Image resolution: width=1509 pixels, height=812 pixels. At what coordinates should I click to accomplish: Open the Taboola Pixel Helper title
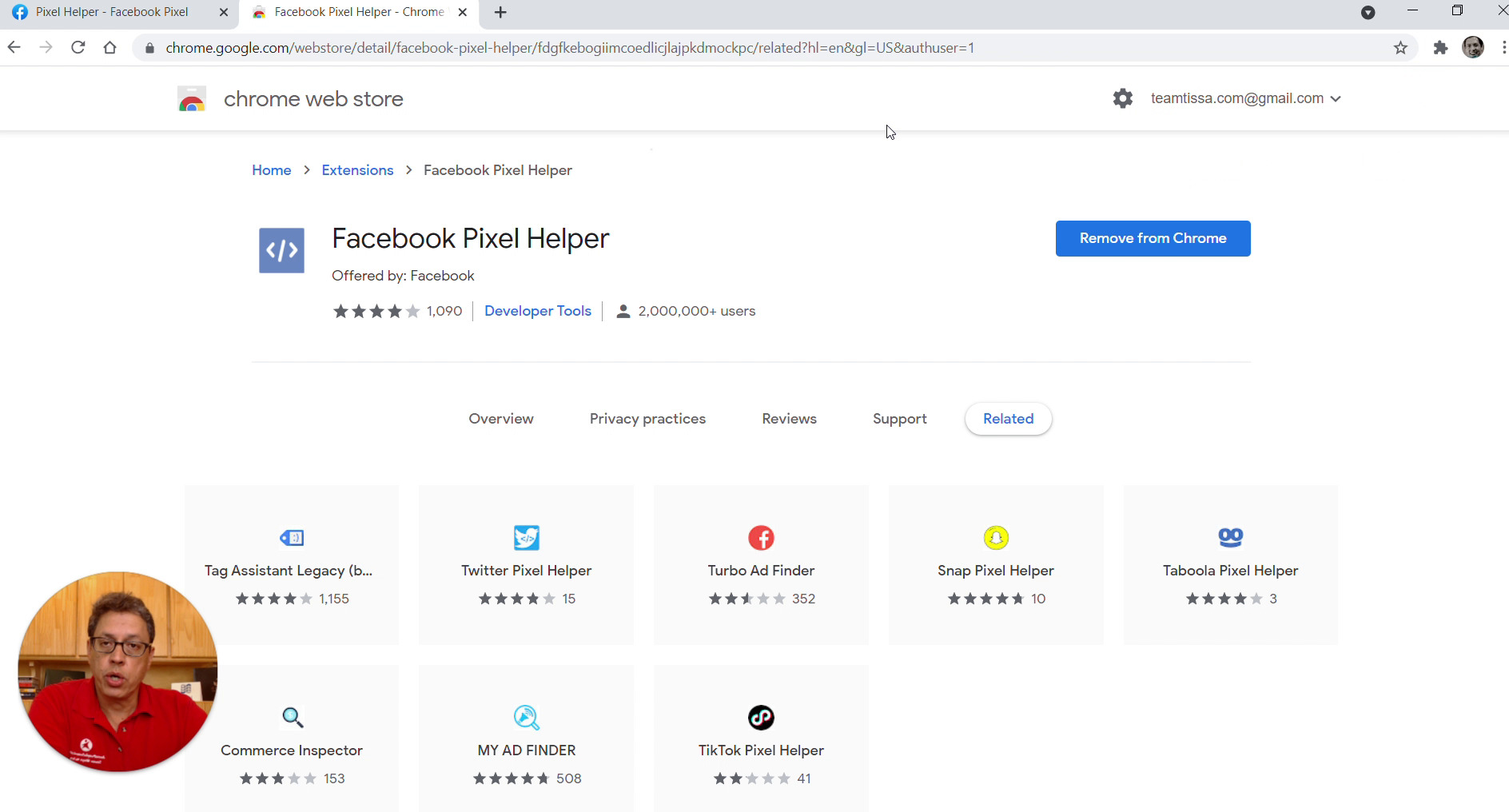click(1231, 571)
